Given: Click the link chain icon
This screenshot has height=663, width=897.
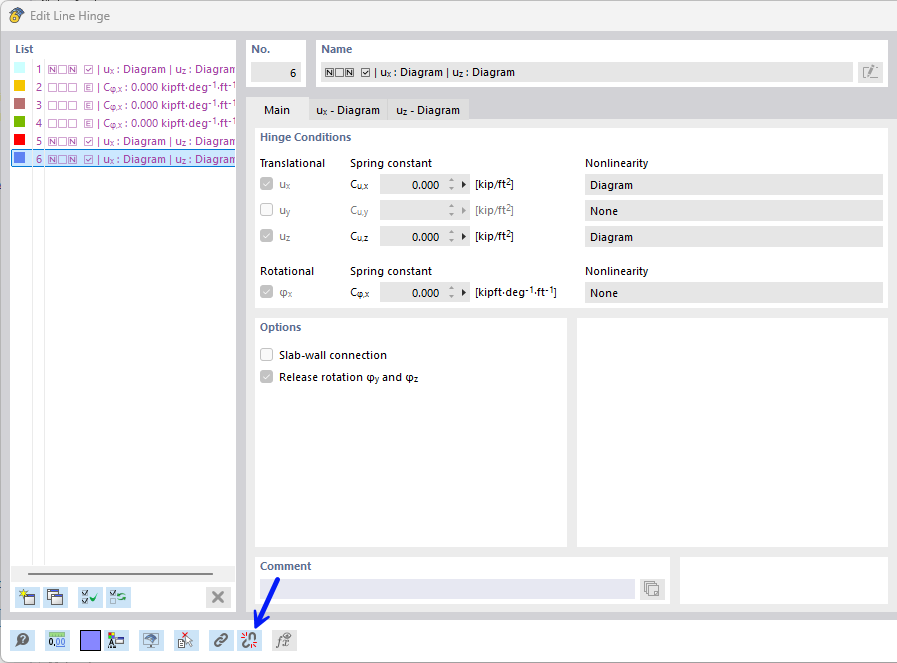Looking at the screenshot, I should pyautogui.click(x=220, y=640).
